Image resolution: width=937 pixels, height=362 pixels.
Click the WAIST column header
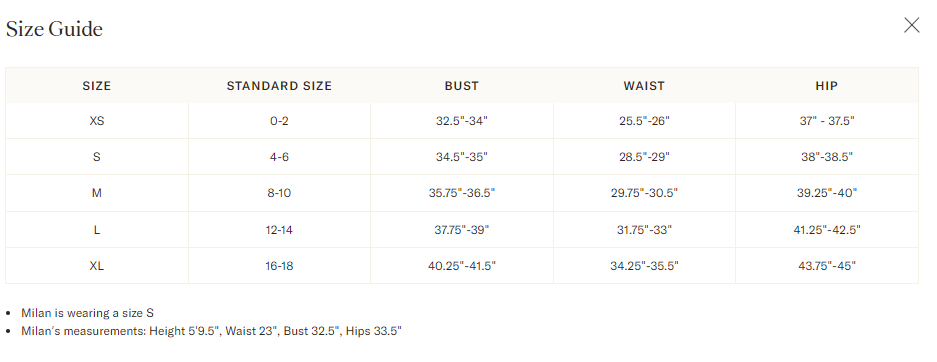pyautogui.click(x=644, y=86)
